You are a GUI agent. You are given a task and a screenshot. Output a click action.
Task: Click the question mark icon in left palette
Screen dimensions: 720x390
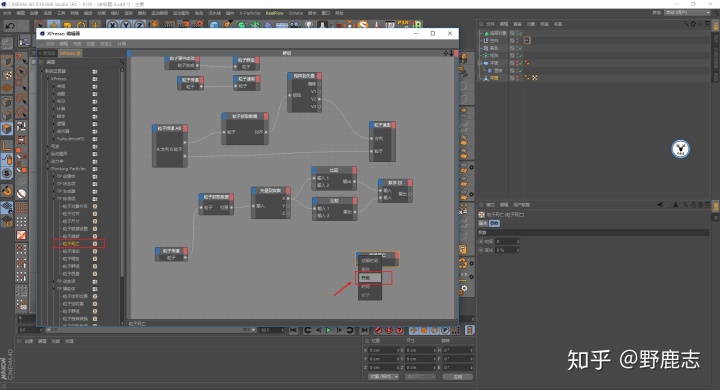pyautogui.click(x=20, y=58)
